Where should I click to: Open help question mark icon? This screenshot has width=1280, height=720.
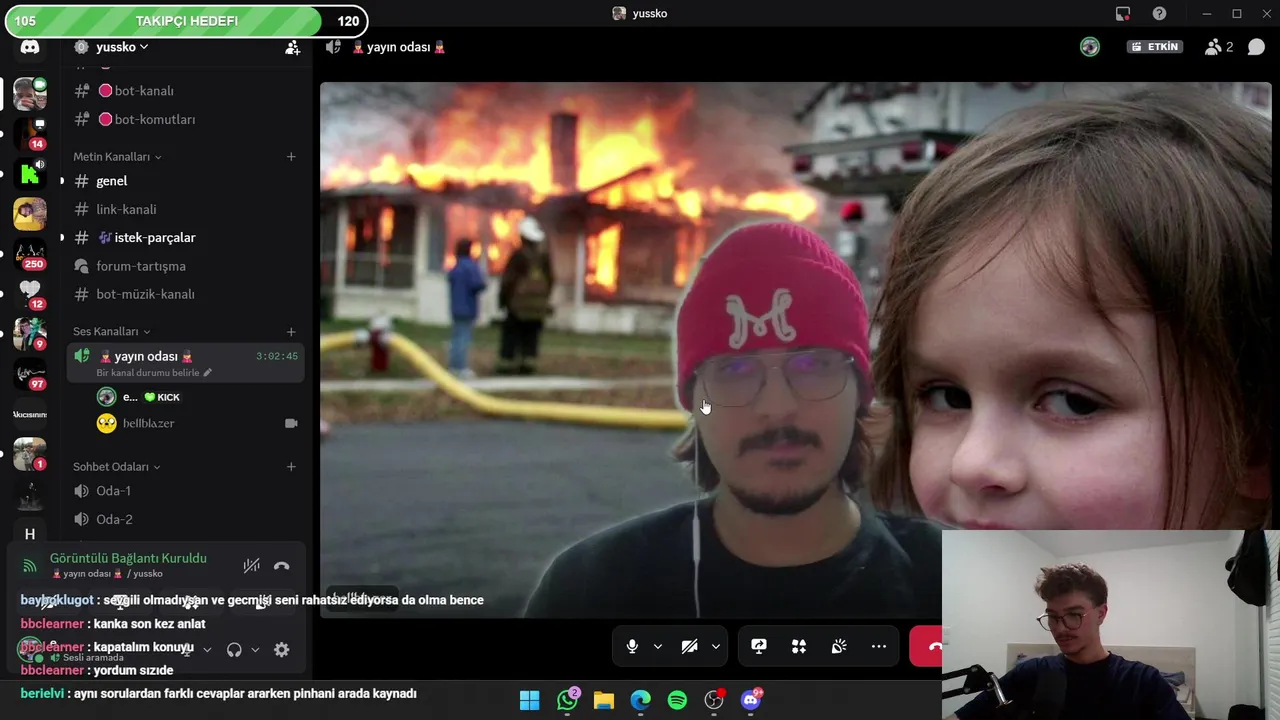coord(1159,13)
